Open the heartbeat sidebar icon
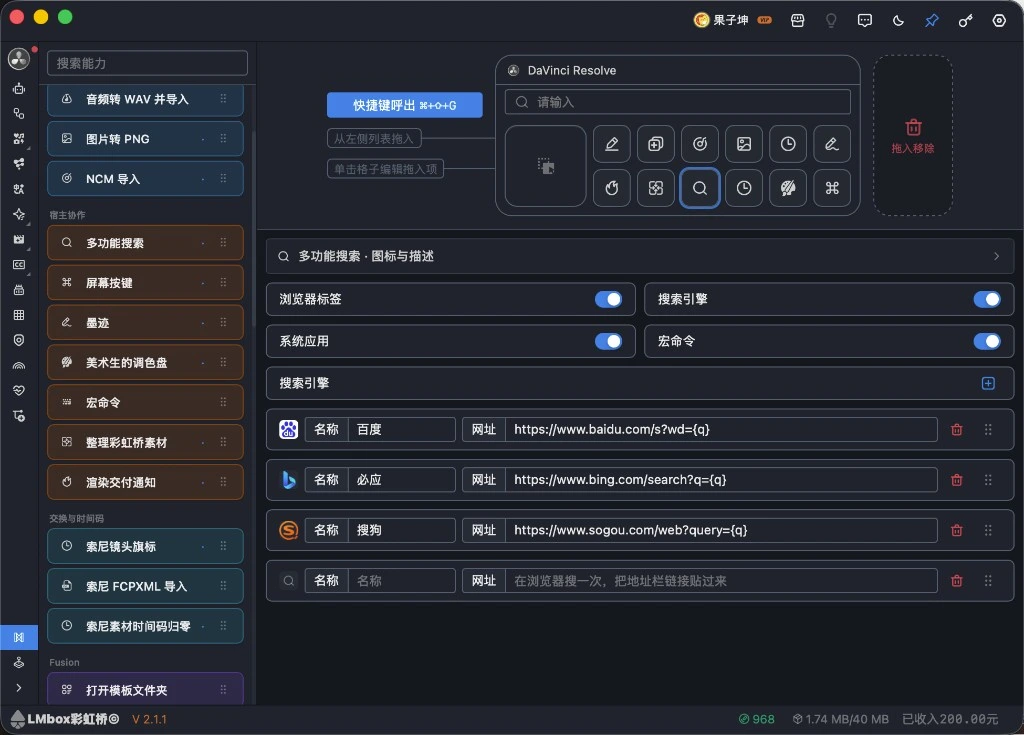The image size is (1024, 735). coord(19,390)
